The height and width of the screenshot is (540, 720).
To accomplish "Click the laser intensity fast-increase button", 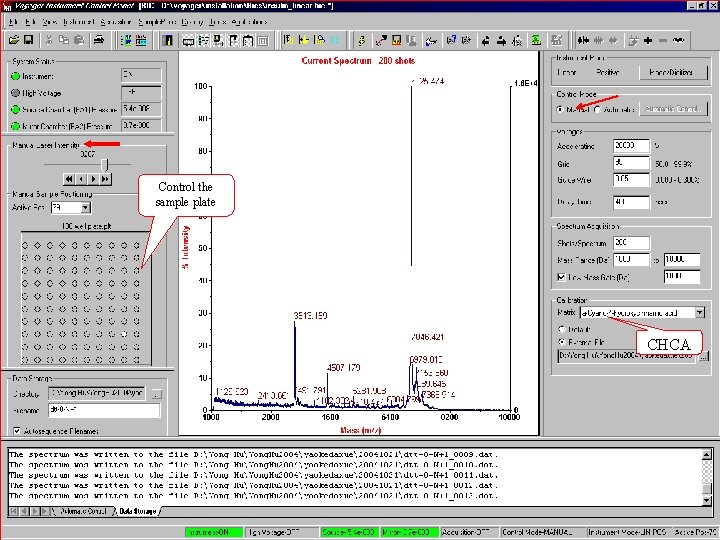I will [x=105, y=179].
